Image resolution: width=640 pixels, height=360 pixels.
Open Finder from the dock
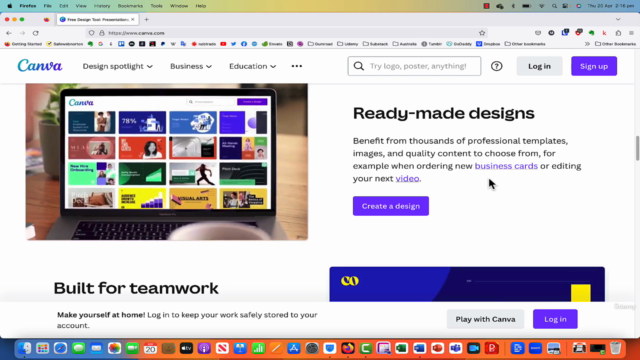coord(24,348)
